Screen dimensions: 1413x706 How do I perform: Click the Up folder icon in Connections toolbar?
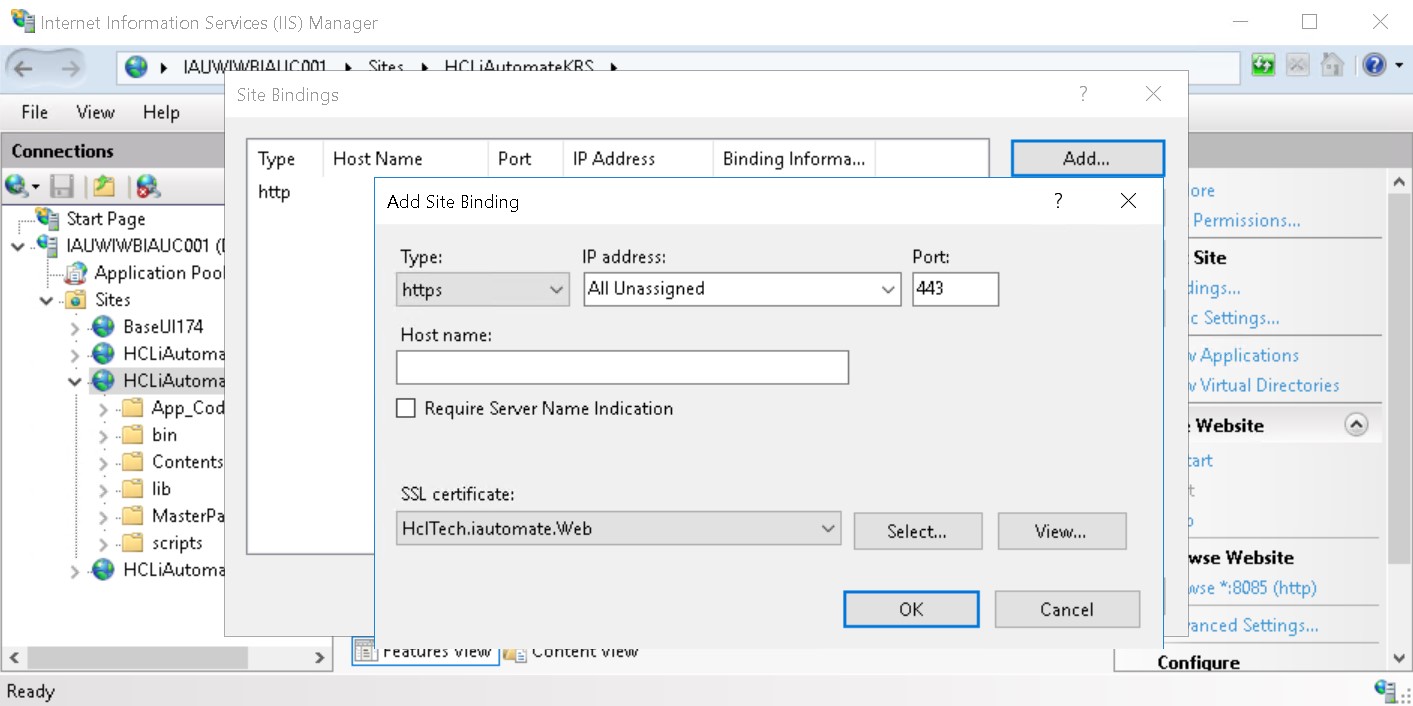[104, 186]
